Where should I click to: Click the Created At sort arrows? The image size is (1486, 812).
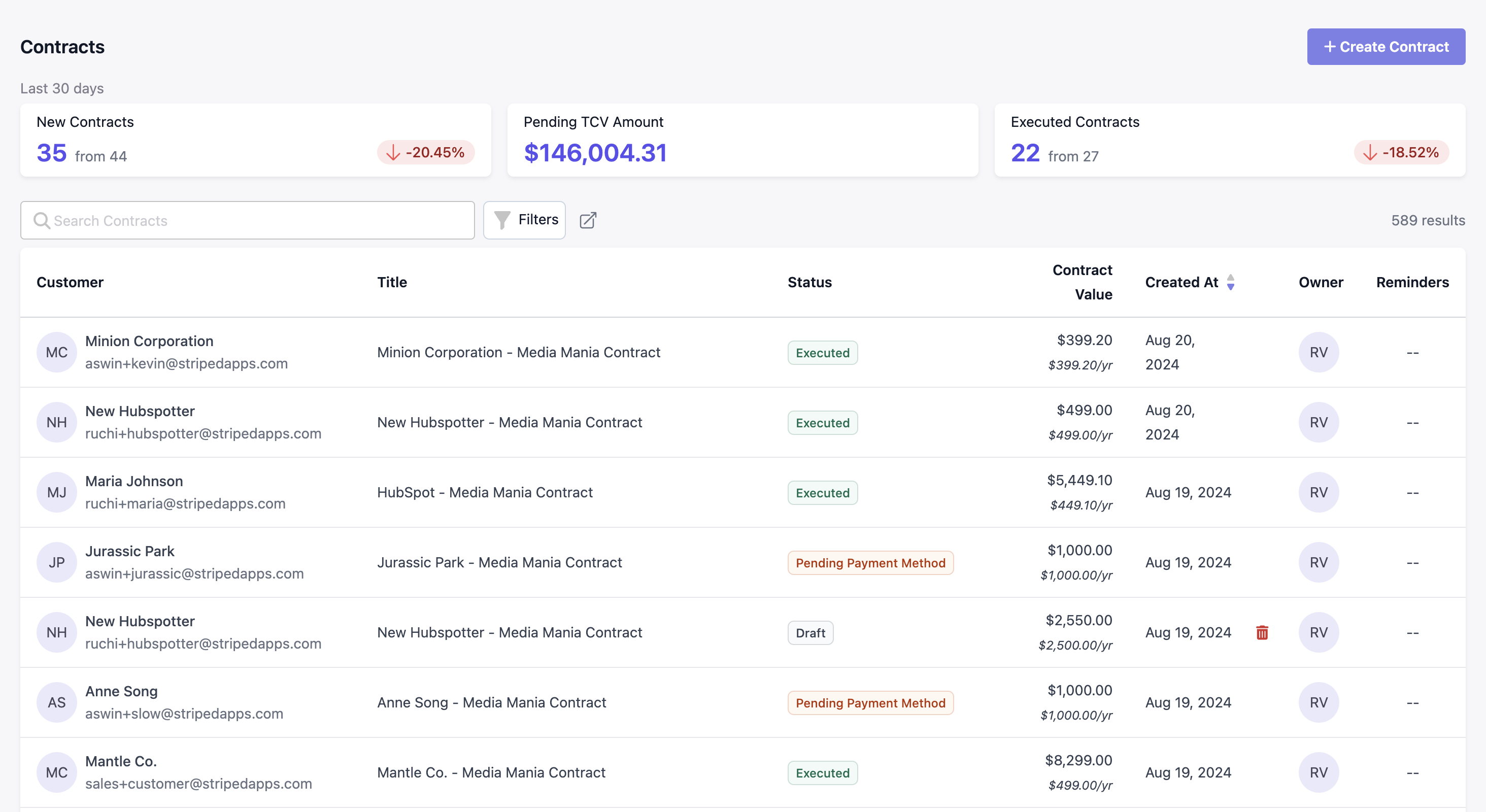click(x=1230, y=282)
